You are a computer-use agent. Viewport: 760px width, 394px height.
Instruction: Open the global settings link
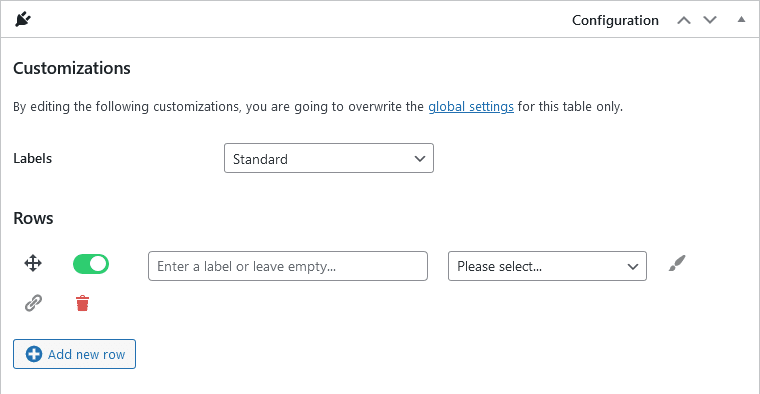coord(471,106)
